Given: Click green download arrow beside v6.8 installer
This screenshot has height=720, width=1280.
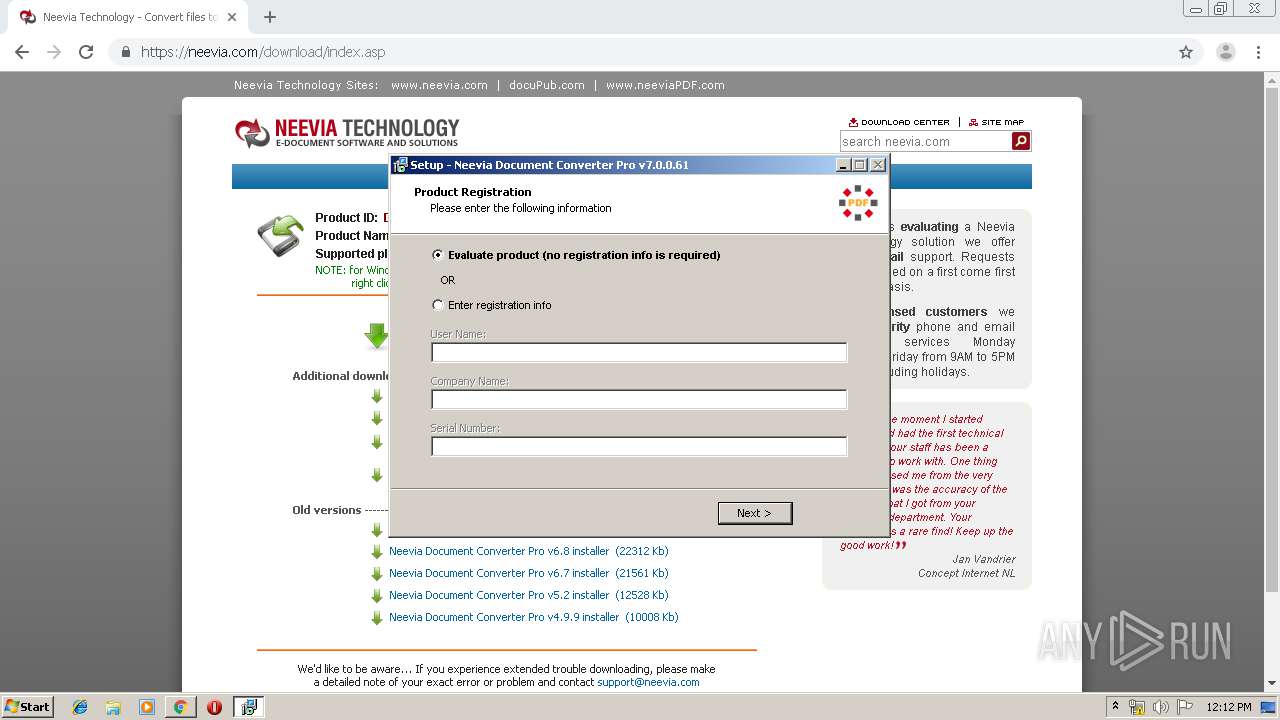Looking at the screenshot, I should pyautogui.click(x=377, y=552).
